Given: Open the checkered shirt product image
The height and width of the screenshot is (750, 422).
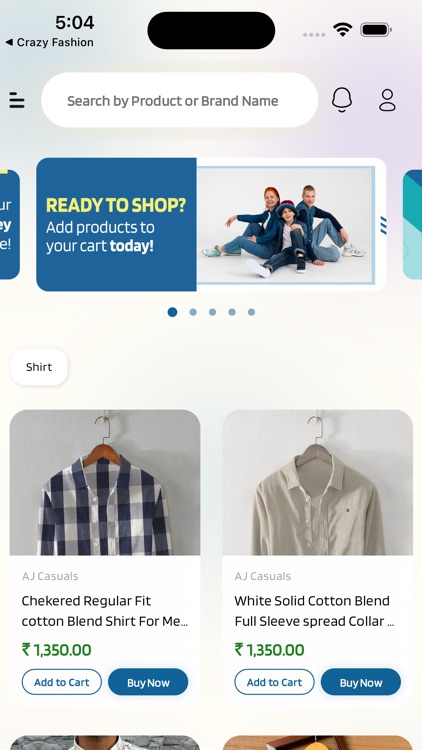Looking at the screenshot, I should tap(105, 482).
